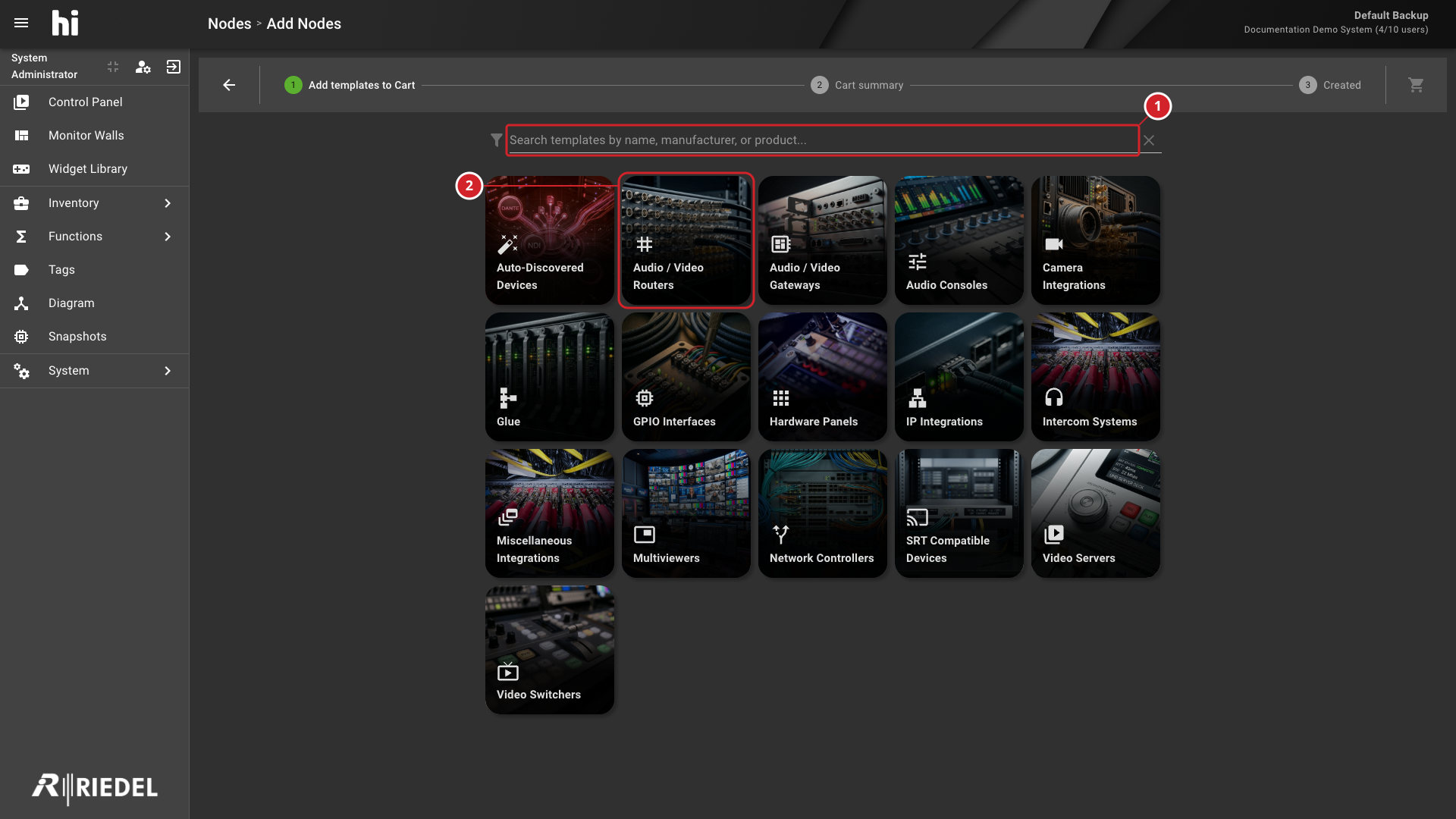
Task: Select Audio / Video Gateways category
Action: (823, 240)
